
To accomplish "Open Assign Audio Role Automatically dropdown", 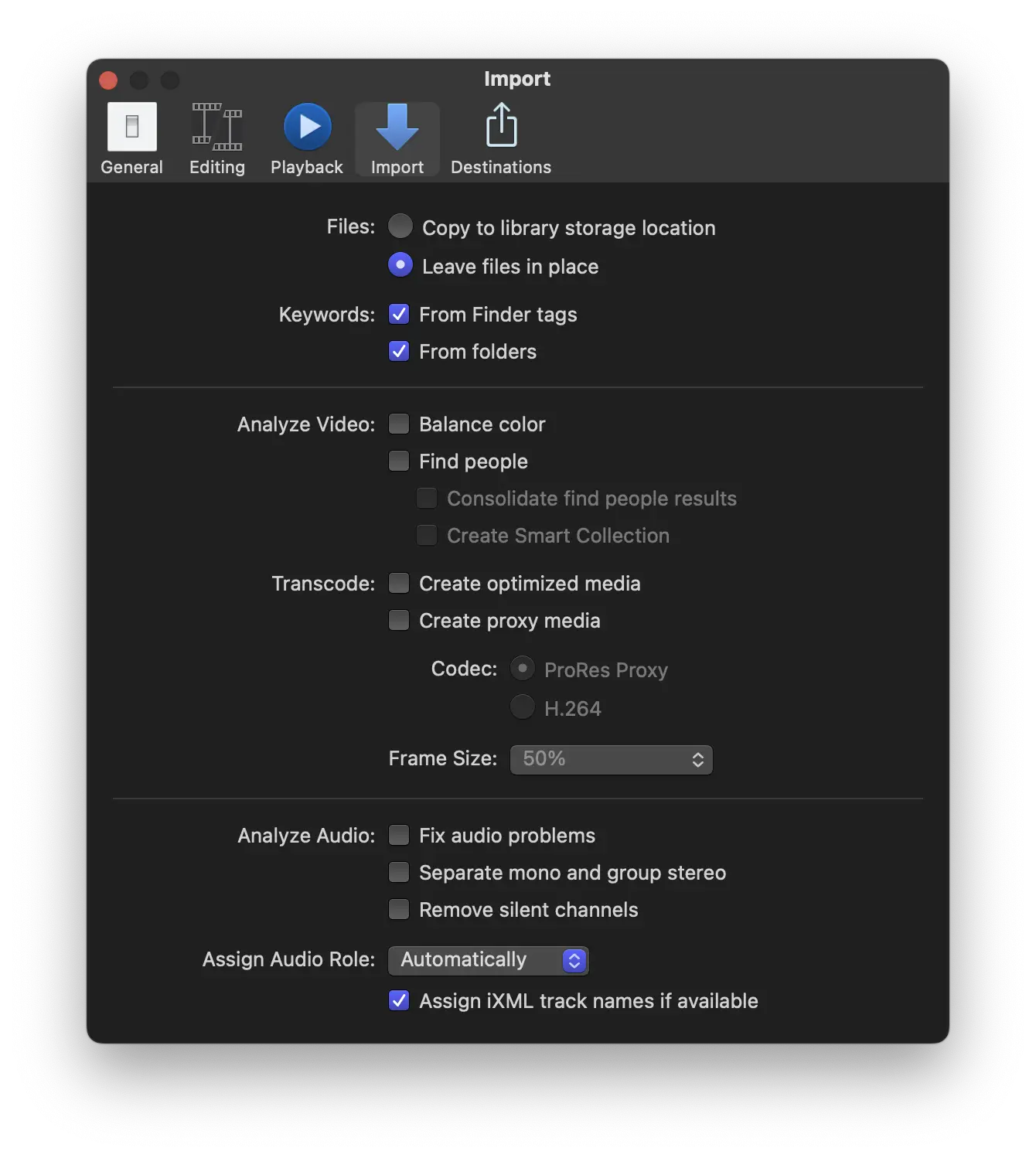I will pos(489,960).
